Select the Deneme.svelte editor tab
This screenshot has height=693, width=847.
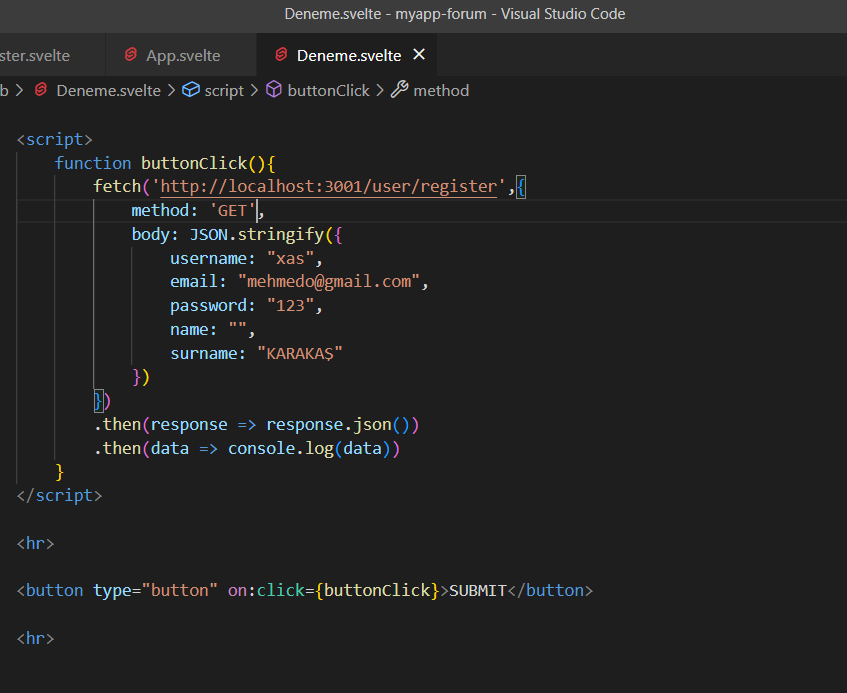(347, 55)
